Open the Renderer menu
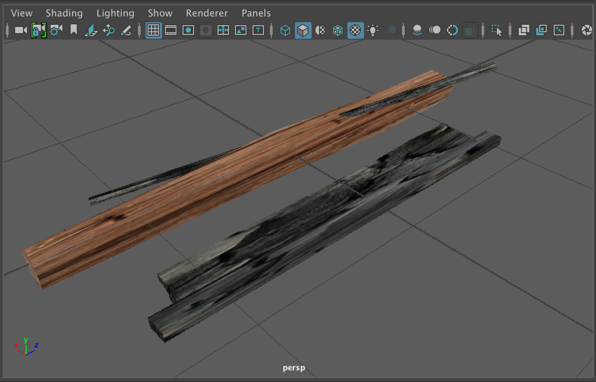596x382 pixels. pyautogui.click(x=207, y=13)
